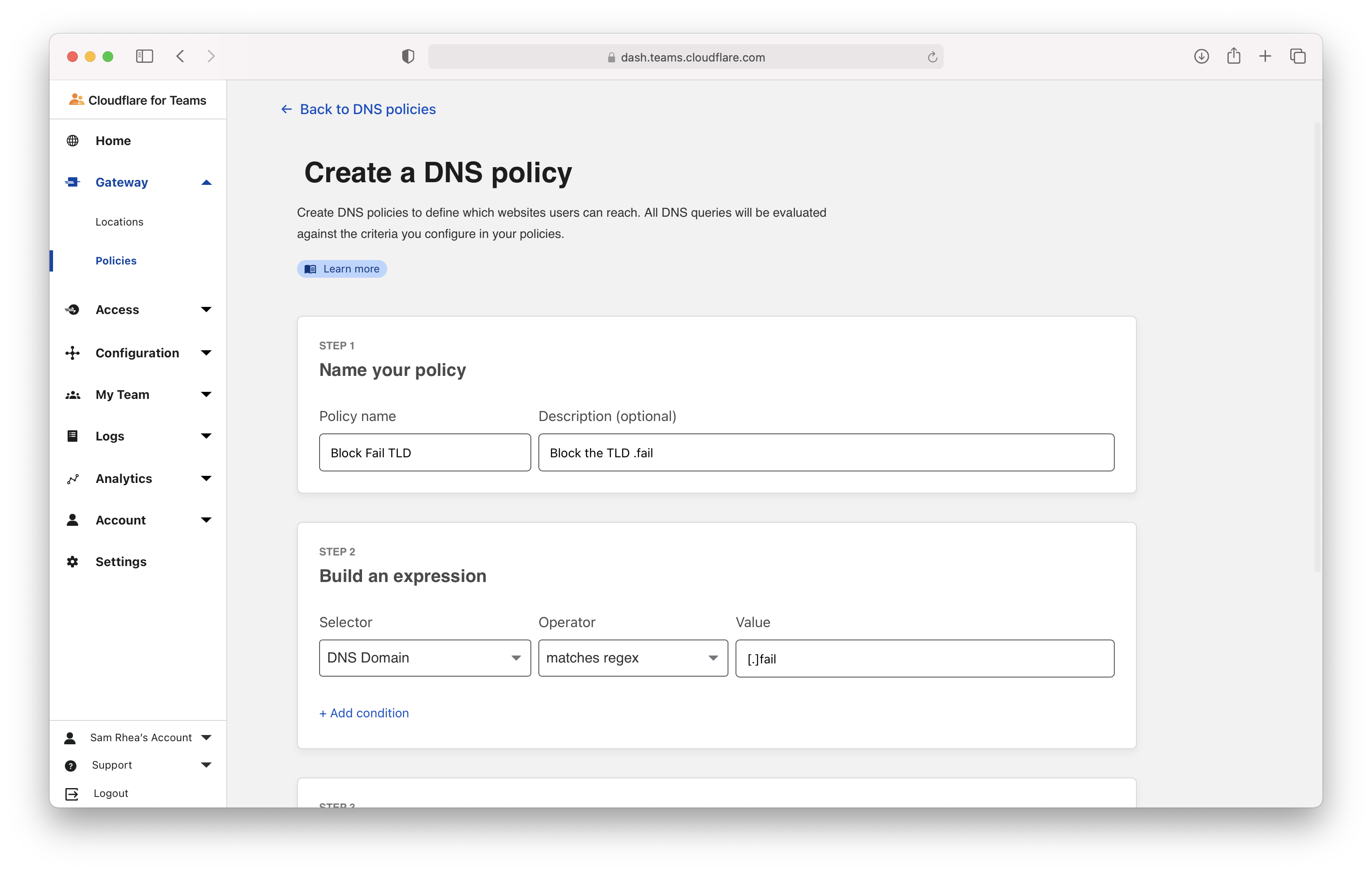Open the Operator matches regex dropdown
The height and width of the screenshot is (873, 1372).
tap(633, 658)
